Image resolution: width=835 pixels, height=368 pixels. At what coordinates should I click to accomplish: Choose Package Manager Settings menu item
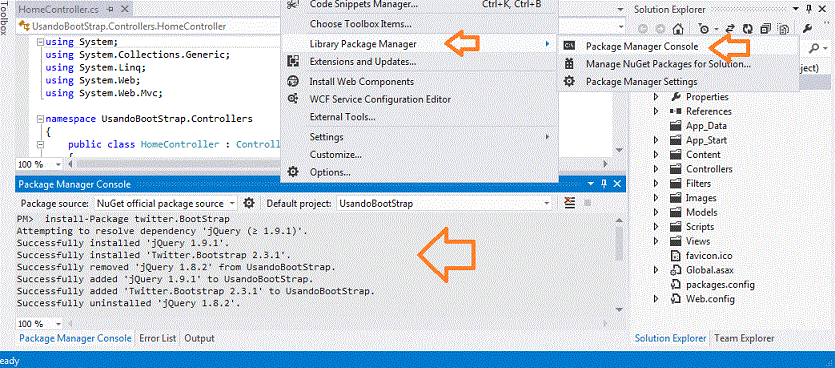tap(678, 81)
